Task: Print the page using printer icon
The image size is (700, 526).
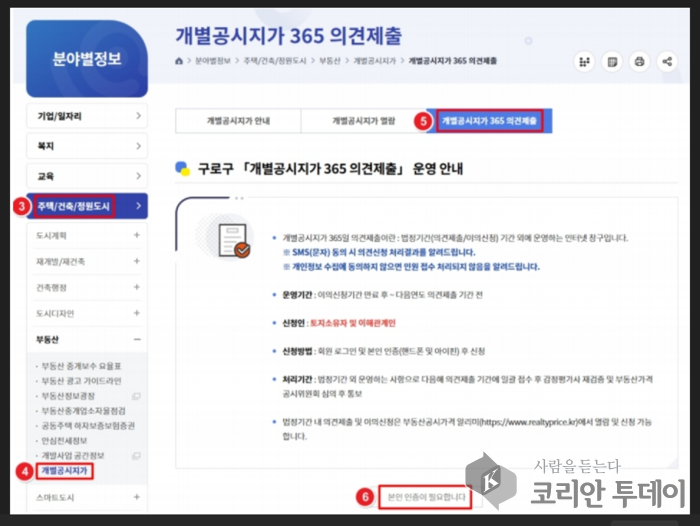Action: point(639,62)
